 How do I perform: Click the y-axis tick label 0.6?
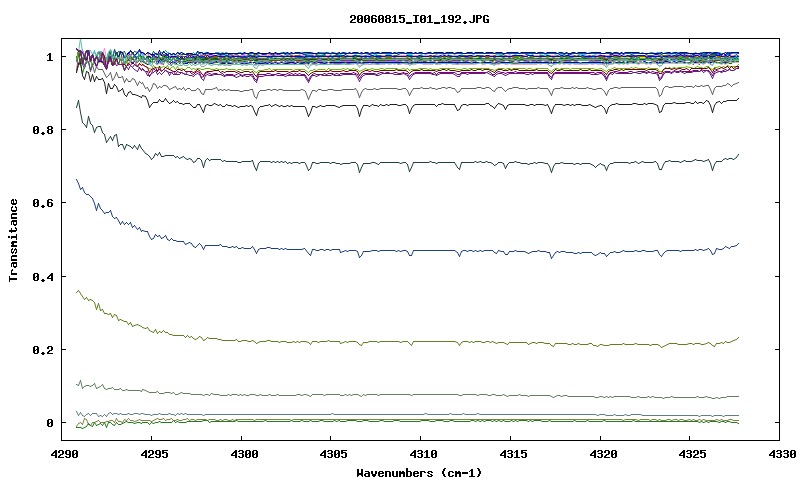43,203
